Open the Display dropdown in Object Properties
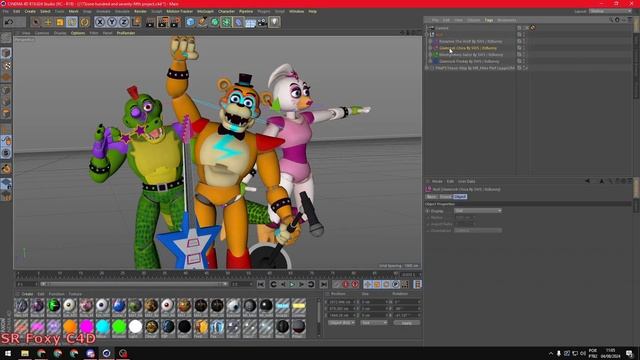 pos(478,211)
